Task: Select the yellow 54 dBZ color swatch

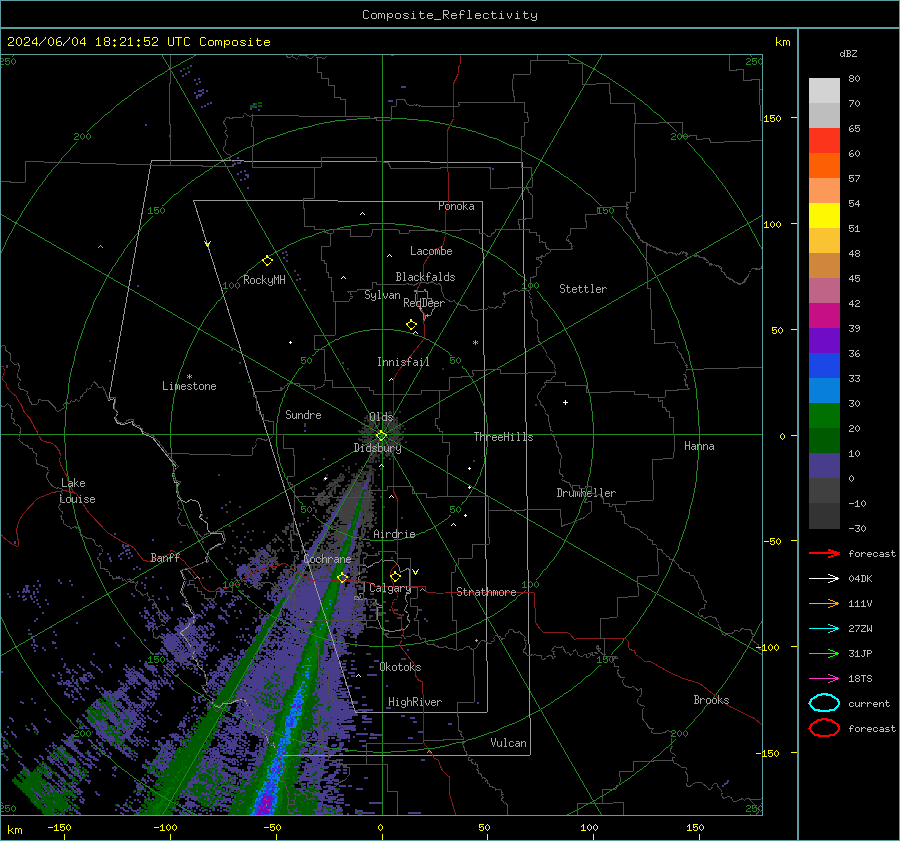Action: click(824, 215)
